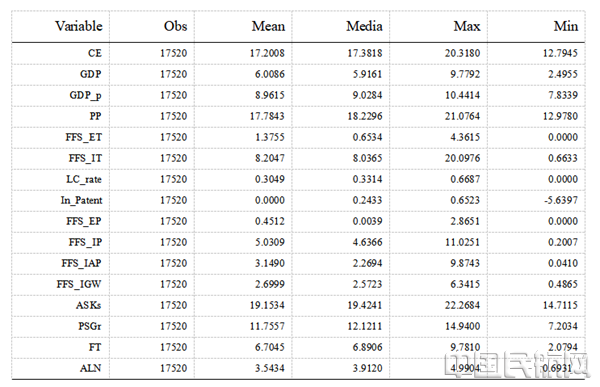Click the Min column header
600x387 pixels.
[x=565, y=26]
